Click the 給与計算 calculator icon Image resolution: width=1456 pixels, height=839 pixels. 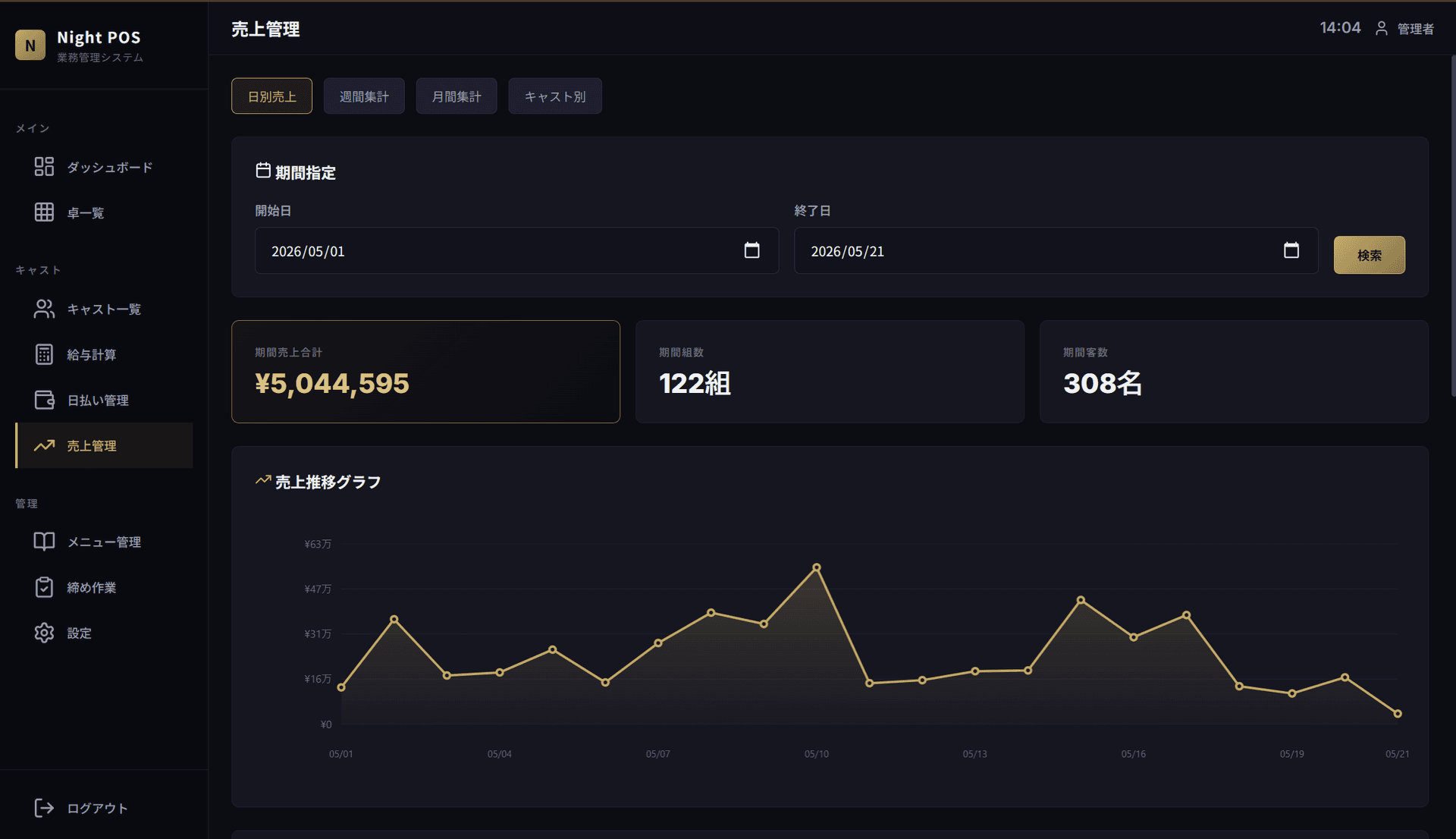pos(44,354)
